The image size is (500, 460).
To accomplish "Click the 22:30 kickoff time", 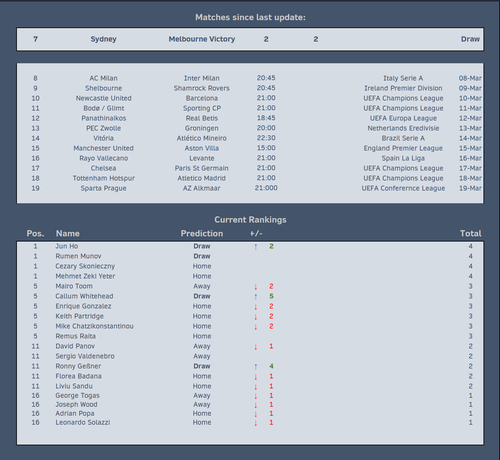I will 266,138.
